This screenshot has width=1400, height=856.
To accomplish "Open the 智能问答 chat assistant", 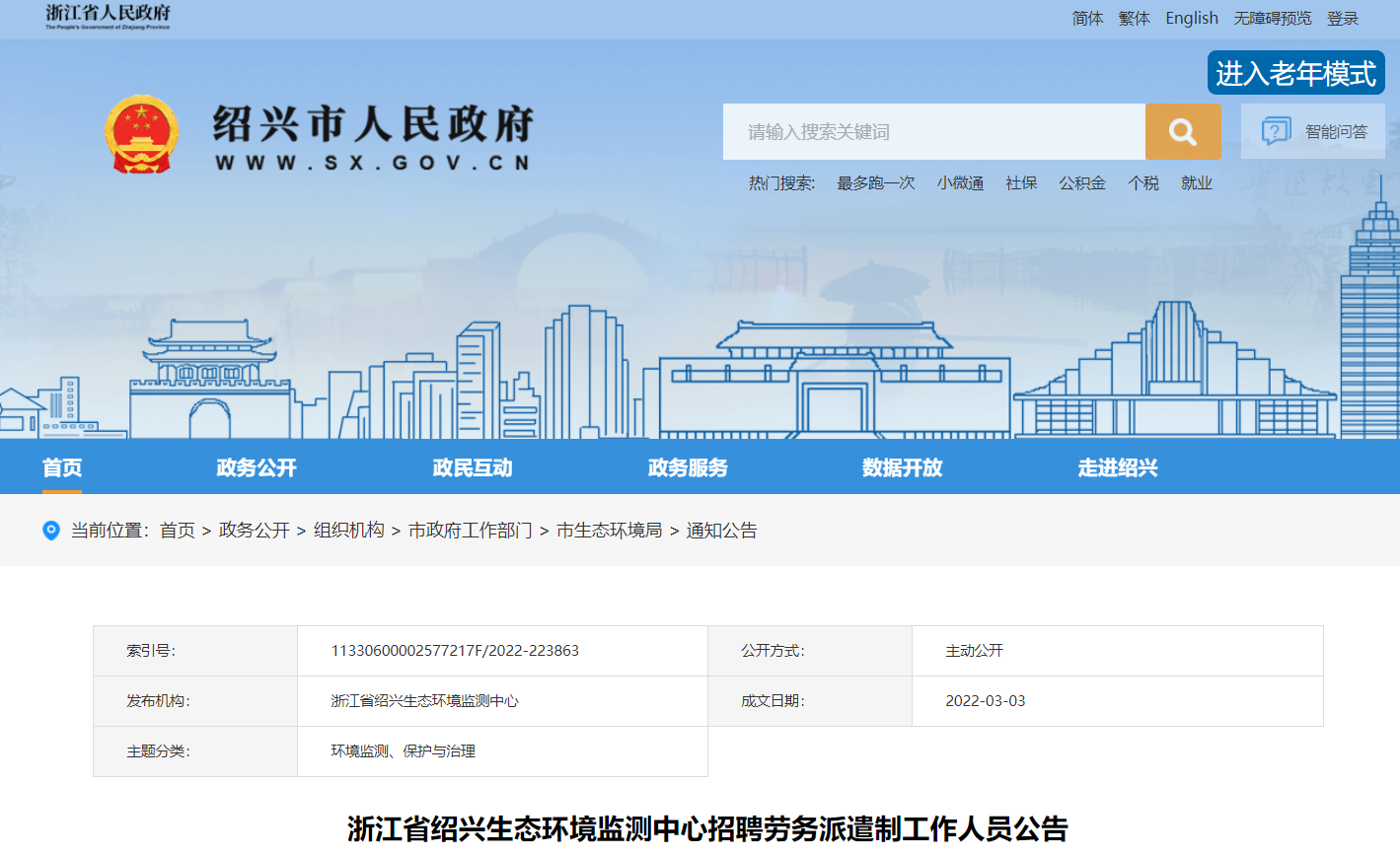I will pyautogui.click(x=1313, y=131).
